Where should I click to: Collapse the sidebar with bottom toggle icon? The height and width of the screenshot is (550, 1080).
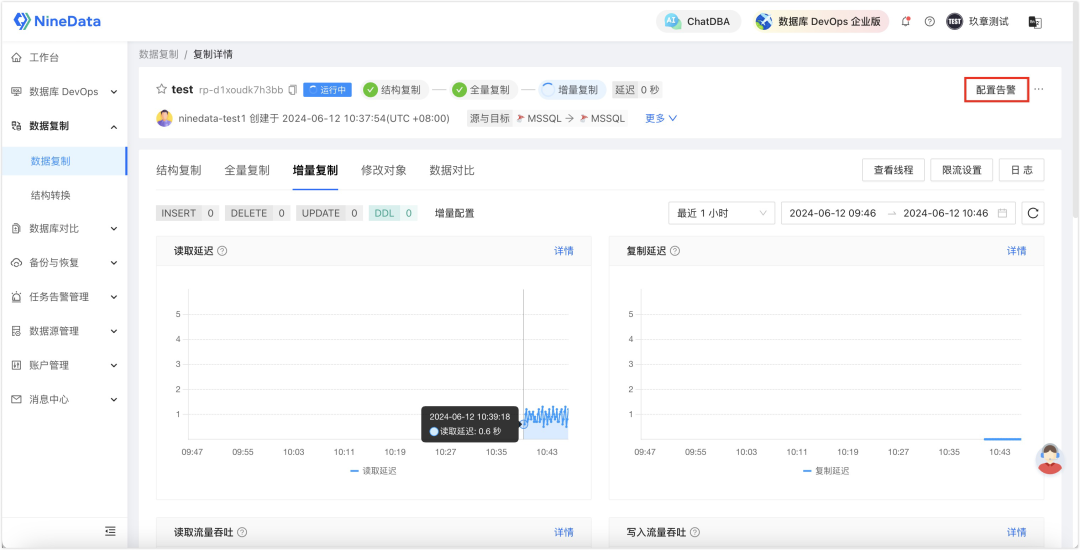[110, 531]
